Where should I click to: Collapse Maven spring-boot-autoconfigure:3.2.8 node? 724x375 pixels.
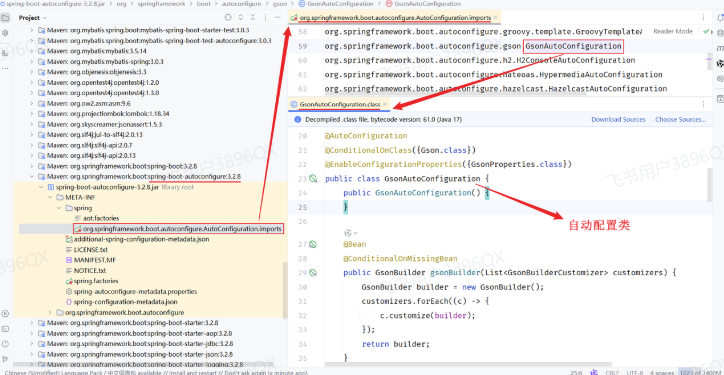[32, 176]
